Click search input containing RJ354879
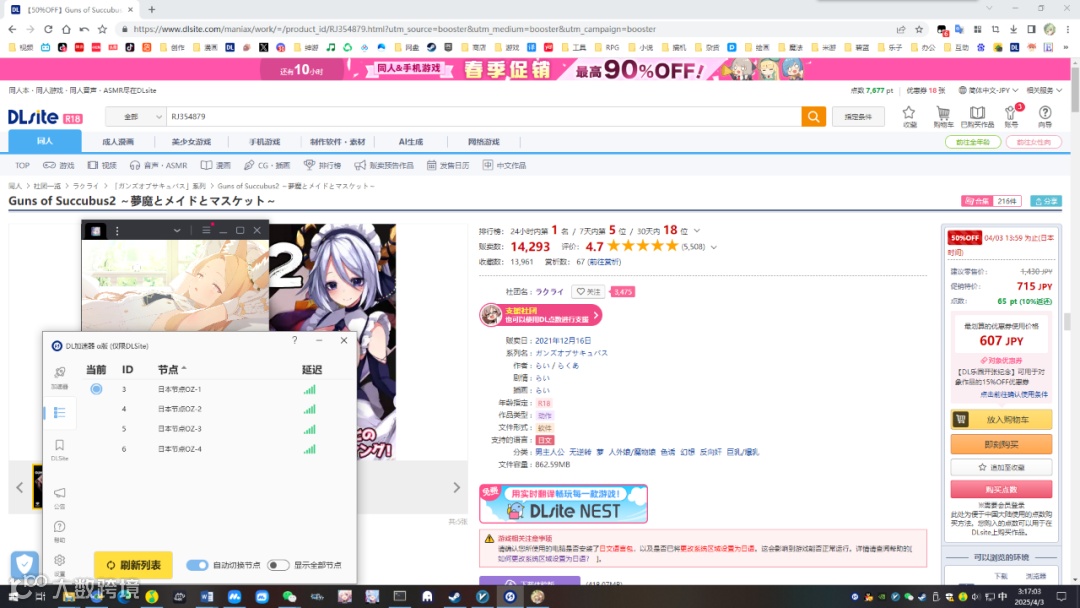 tap(484, 116)
